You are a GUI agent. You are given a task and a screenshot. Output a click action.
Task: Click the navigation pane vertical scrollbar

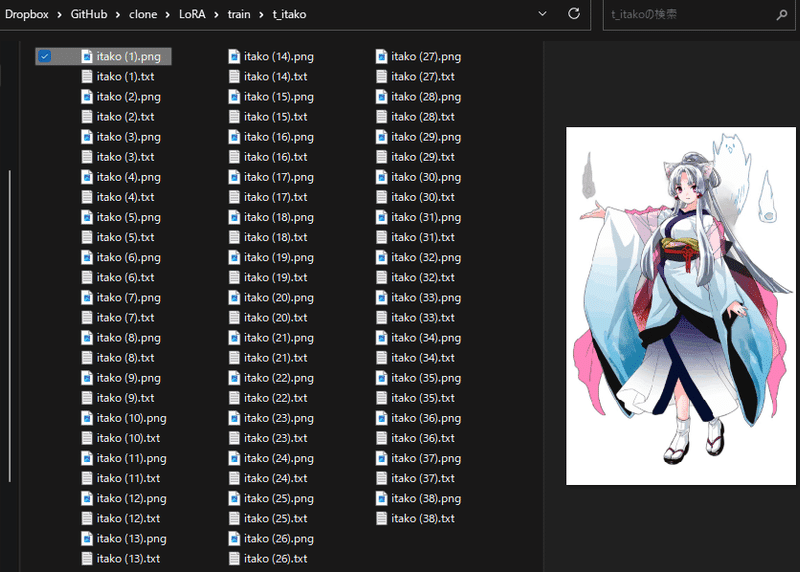[9, 327]
